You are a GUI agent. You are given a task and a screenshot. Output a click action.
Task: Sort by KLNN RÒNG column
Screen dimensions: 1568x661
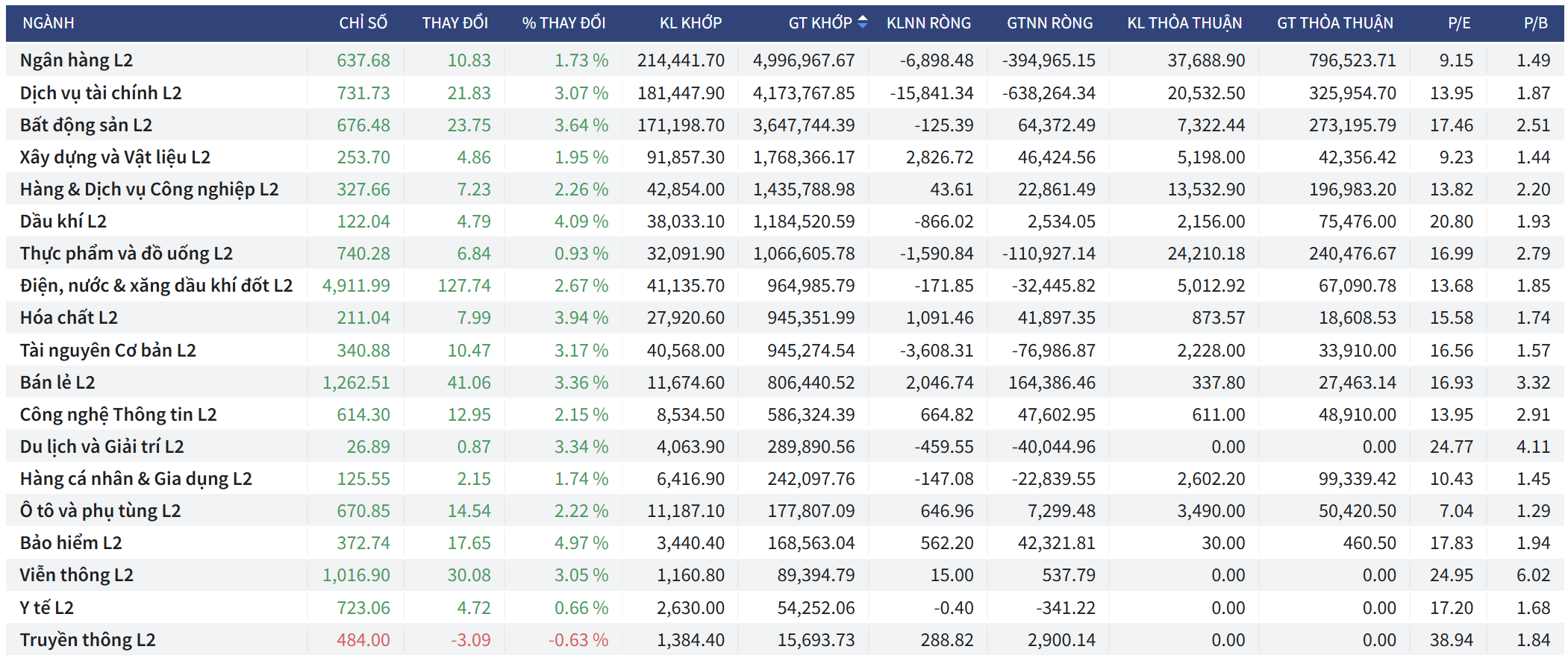point(928,23)
